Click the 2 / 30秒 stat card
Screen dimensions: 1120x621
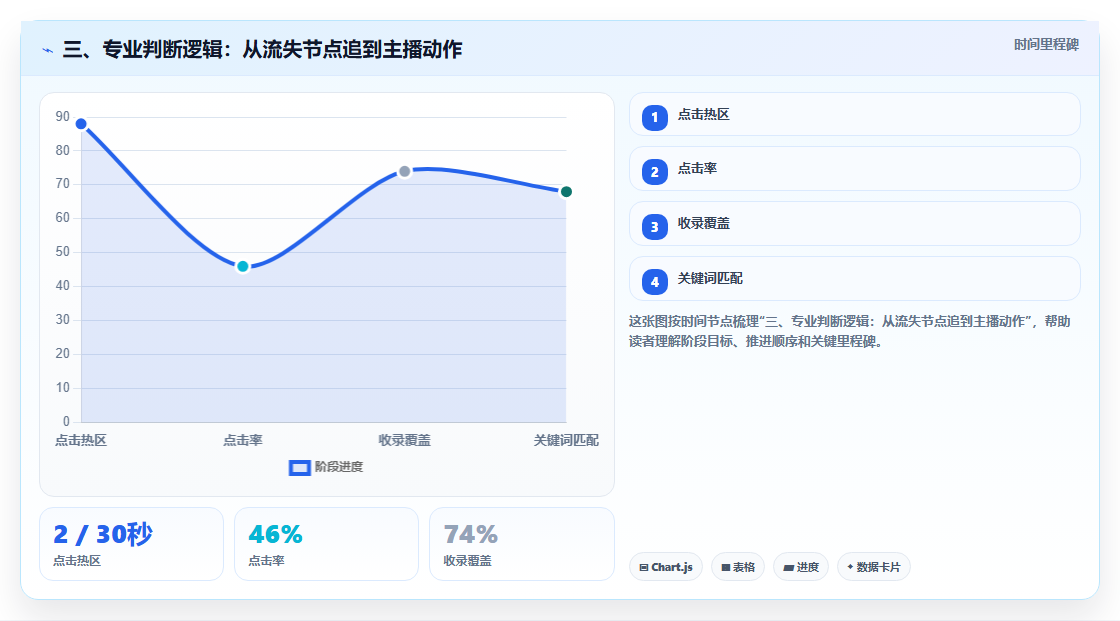click(131, 544)
